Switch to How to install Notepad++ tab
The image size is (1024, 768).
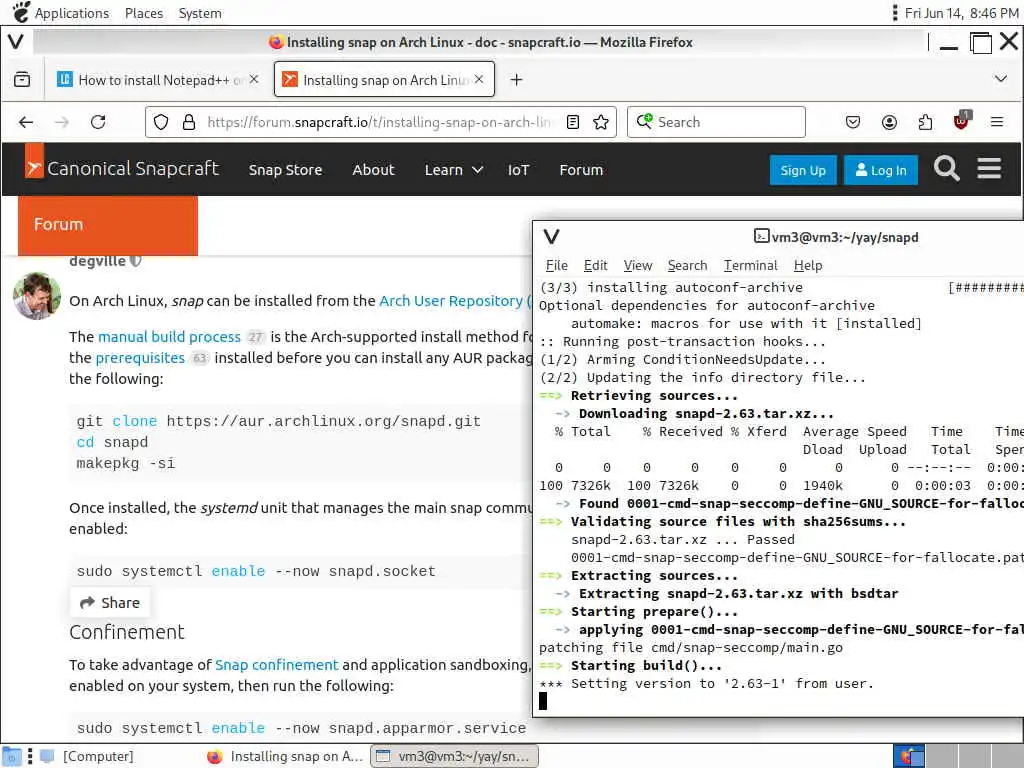click(157, 80)
